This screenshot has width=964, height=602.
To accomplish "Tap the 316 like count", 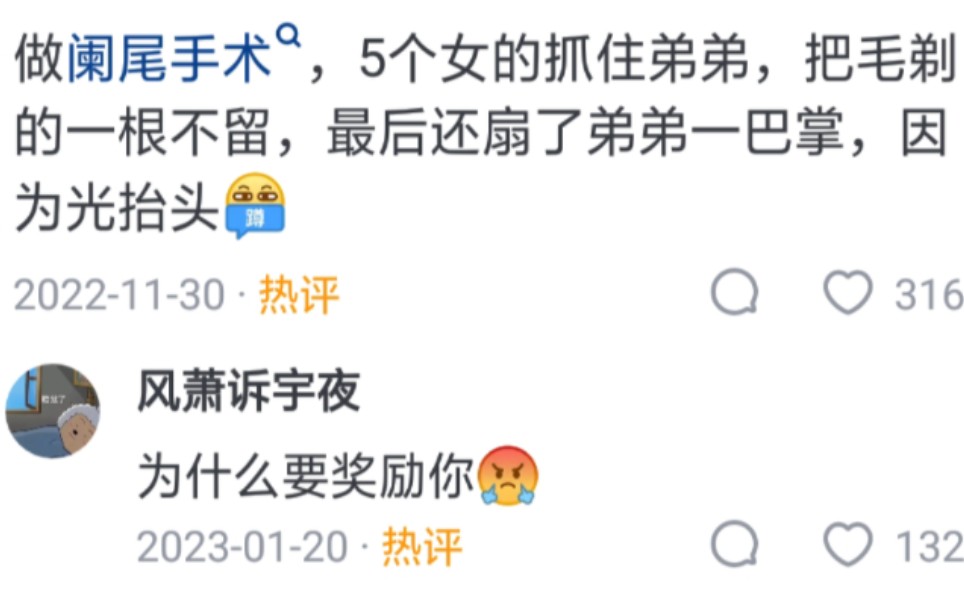I will [929, 295].
